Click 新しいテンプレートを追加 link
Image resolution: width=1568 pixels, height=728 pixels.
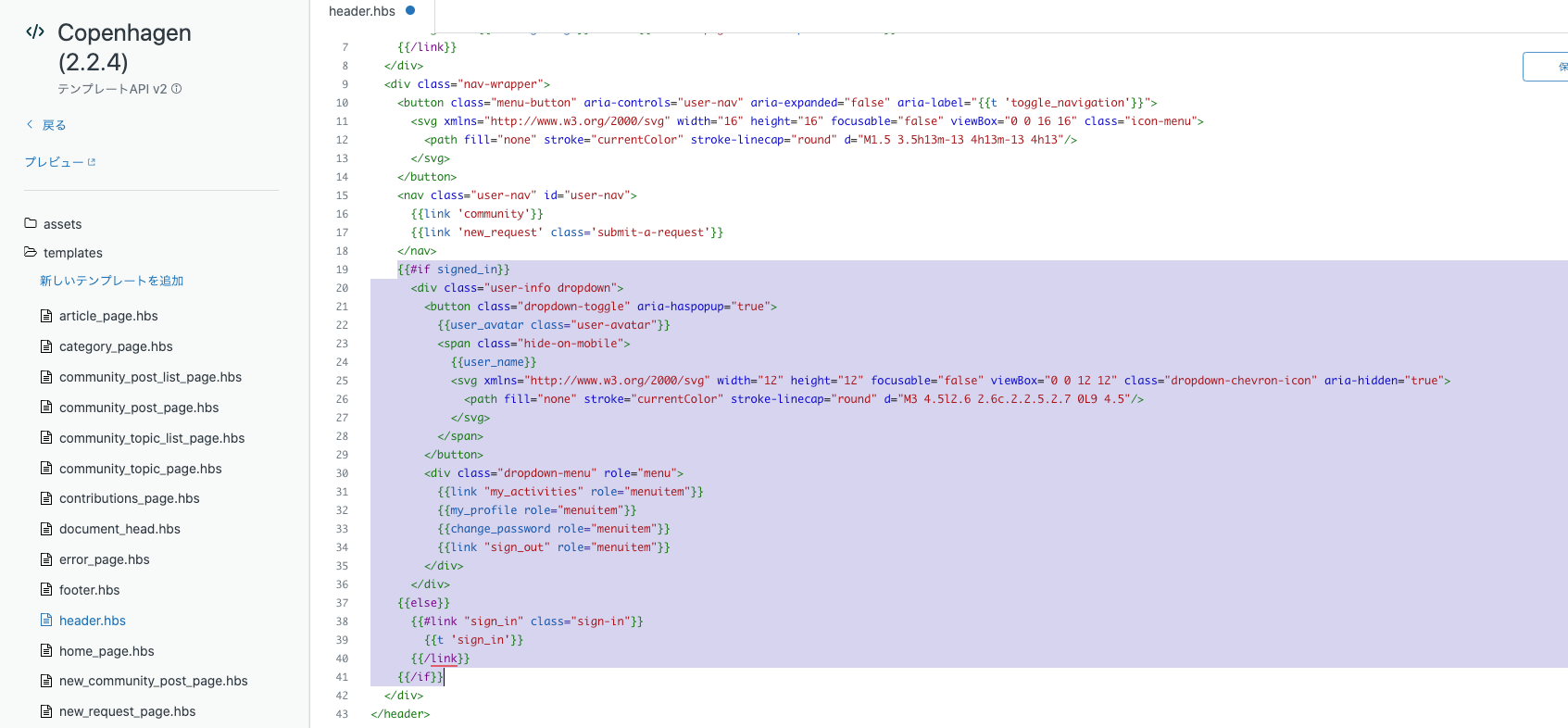[x=111, y=281]
